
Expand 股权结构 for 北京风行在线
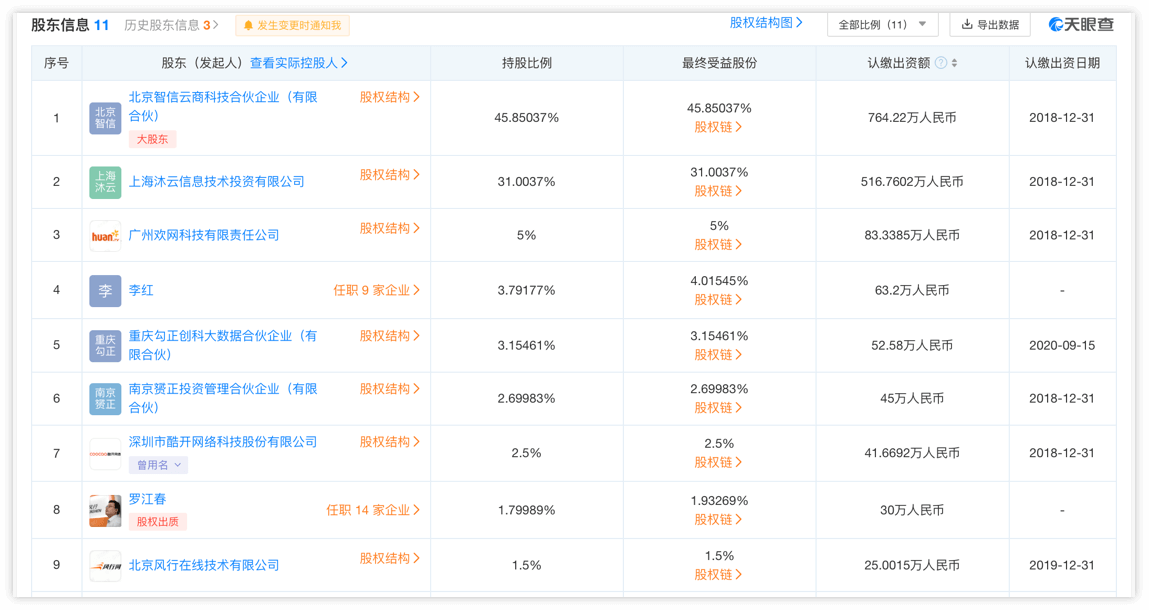(390, 558)
